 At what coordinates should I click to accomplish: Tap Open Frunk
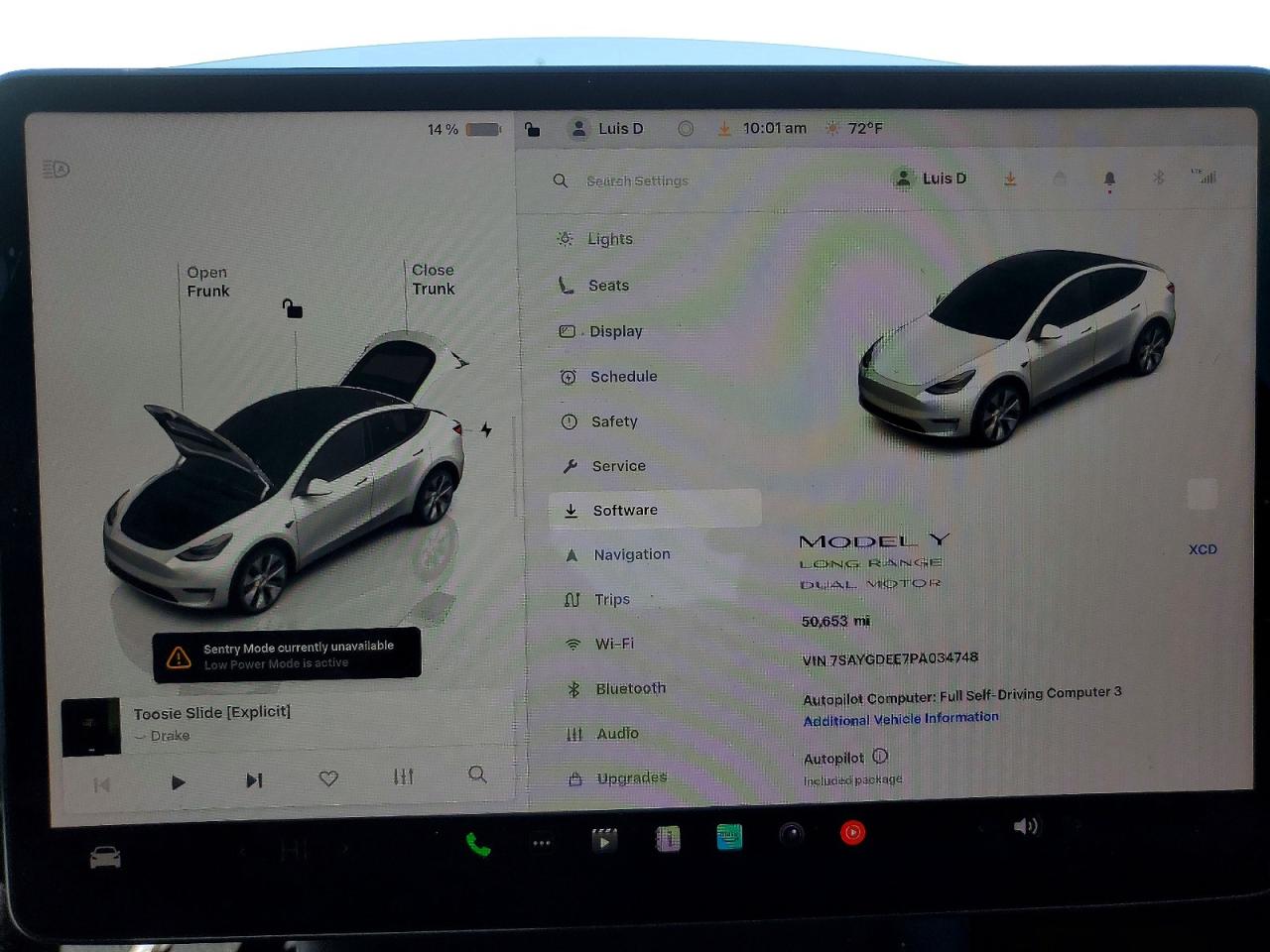click(208, 282)
